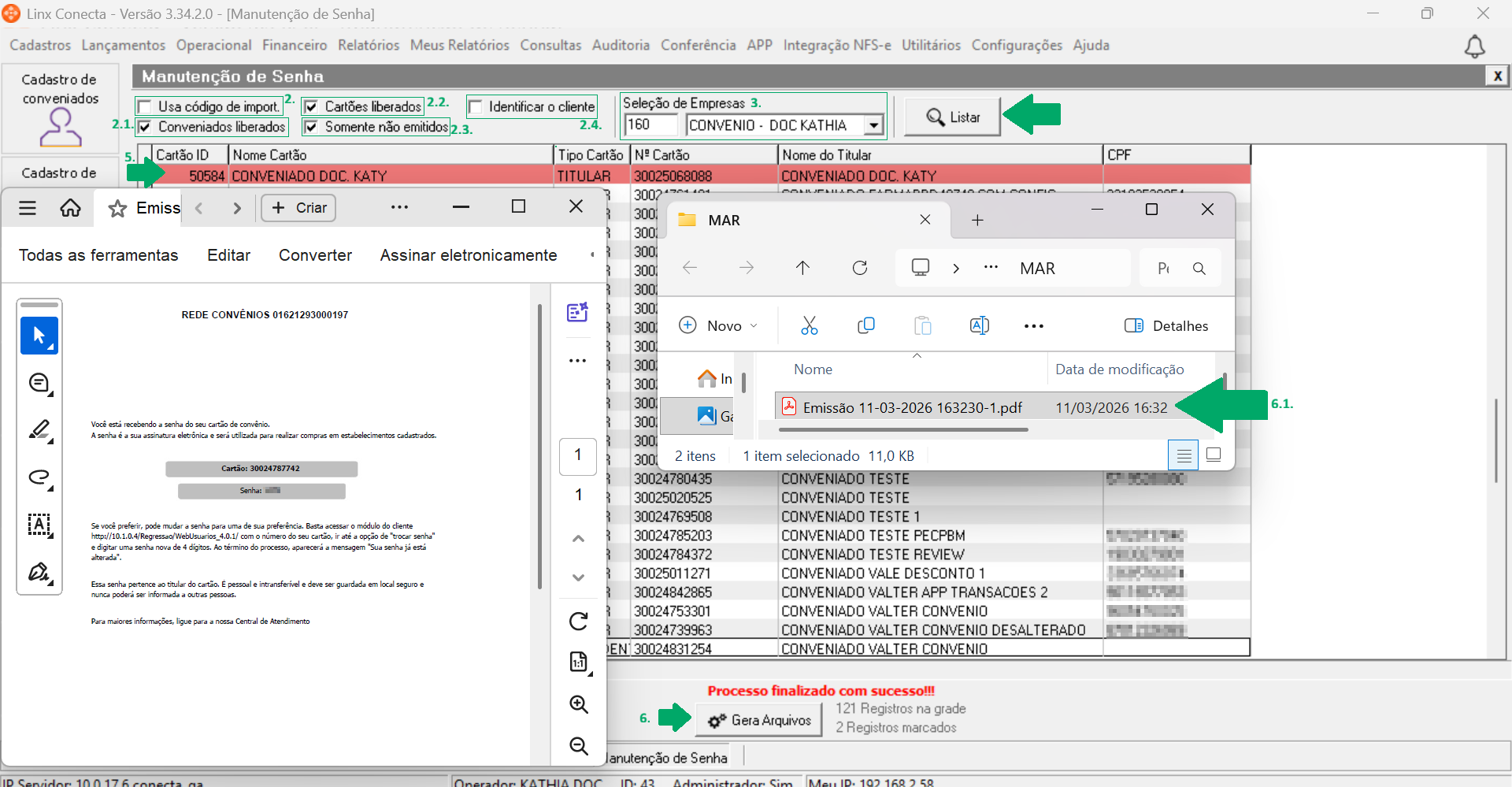Switch Explorer to large icons view

pyautogui.click(x=1214, y=455)
